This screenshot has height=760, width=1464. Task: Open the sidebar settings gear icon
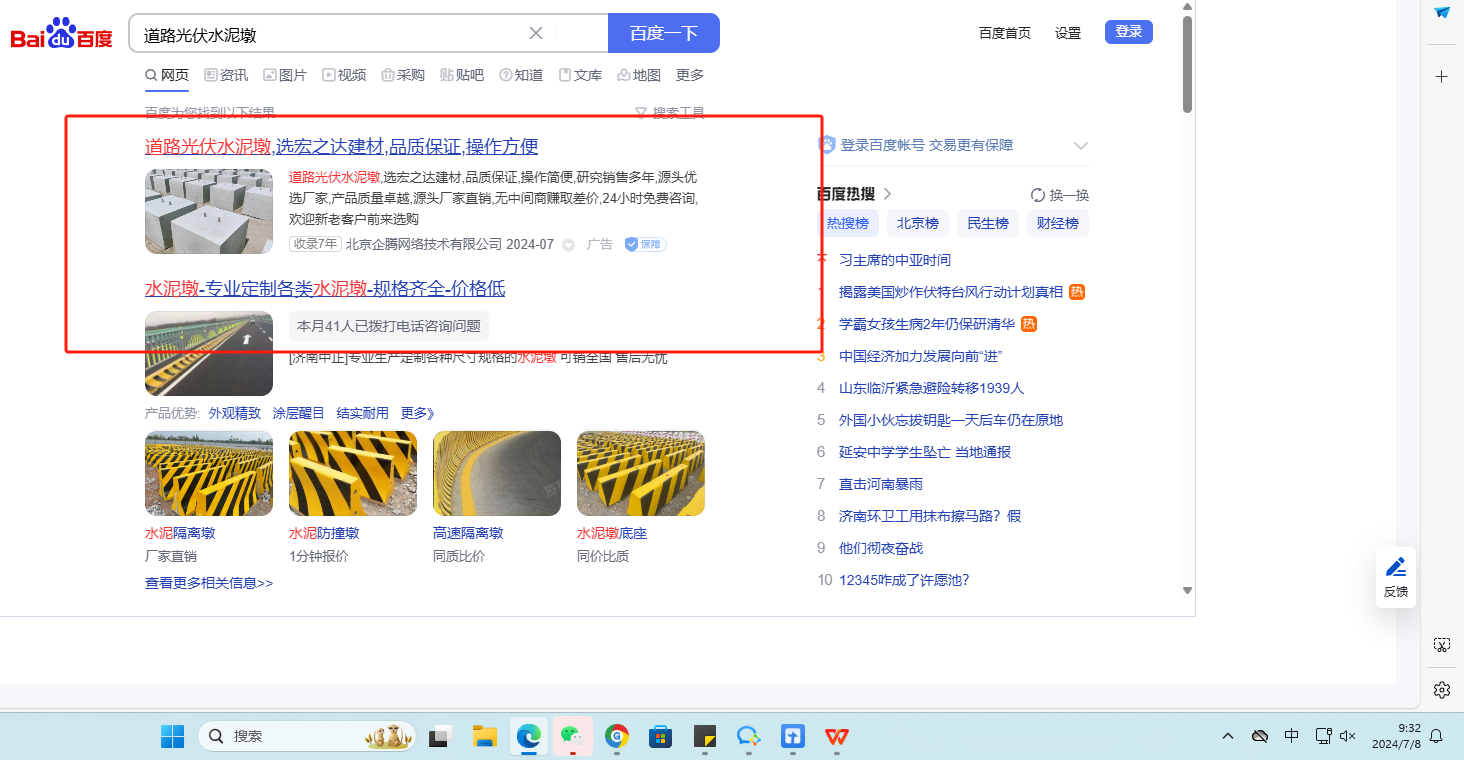click(1441, 690)
